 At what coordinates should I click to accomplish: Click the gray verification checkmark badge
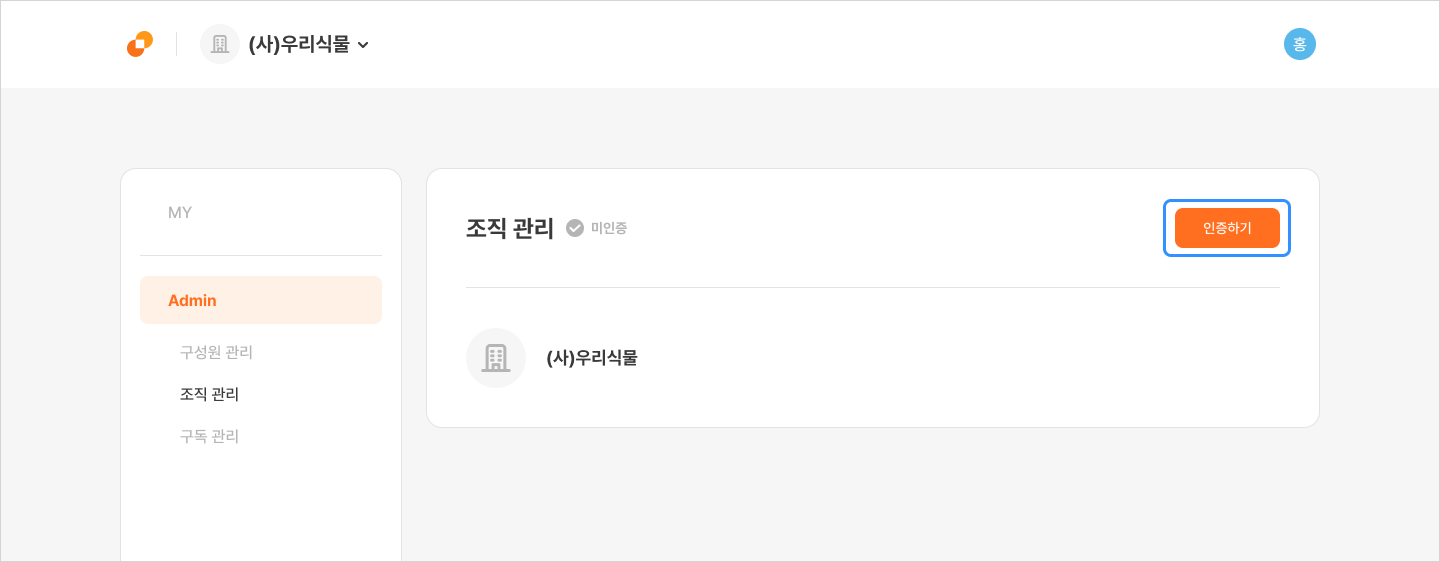(x=575, y=228)
